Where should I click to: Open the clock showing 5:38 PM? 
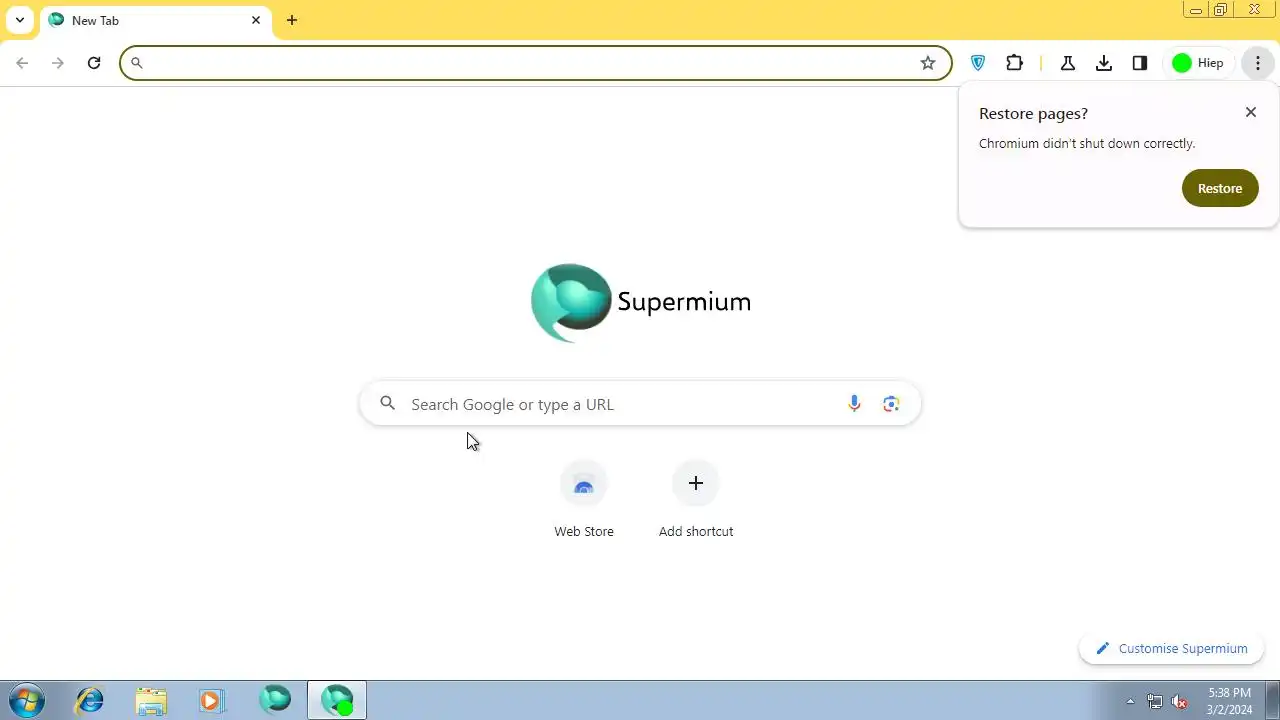pyautogui.click(x=1229, y=700)
